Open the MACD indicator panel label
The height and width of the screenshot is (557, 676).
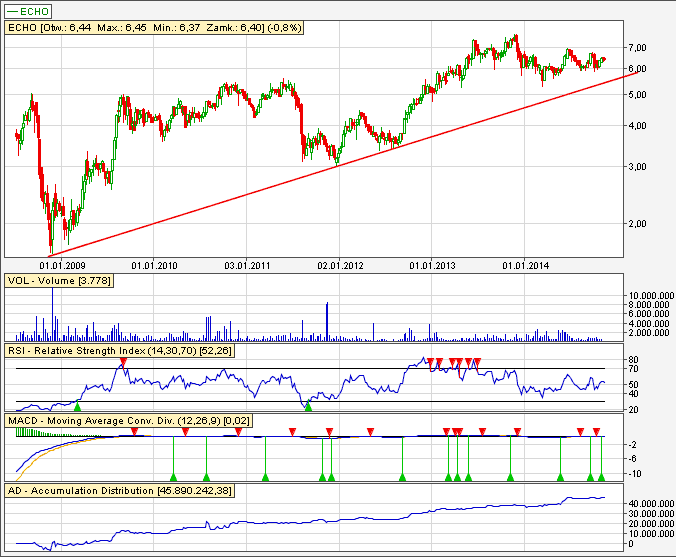119,423
